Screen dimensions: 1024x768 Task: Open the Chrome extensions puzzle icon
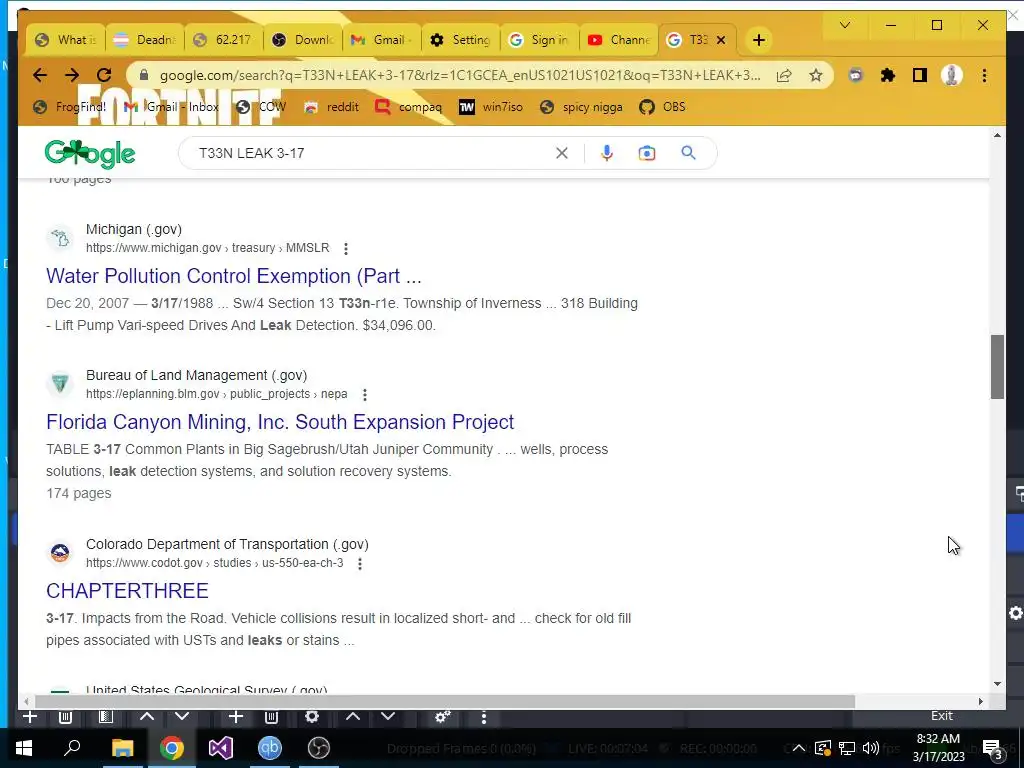tap(888, 75)
